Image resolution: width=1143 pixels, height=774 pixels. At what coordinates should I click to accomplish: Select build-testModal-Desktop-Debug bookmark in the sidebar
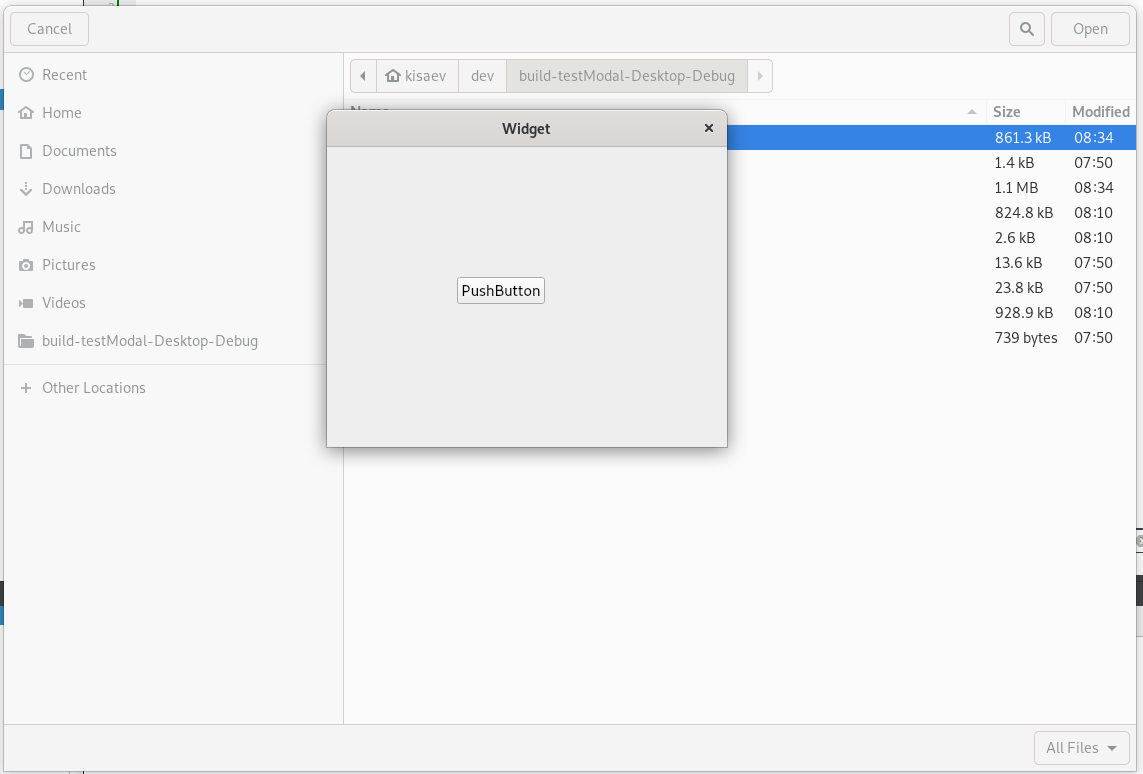coord(149,341)
